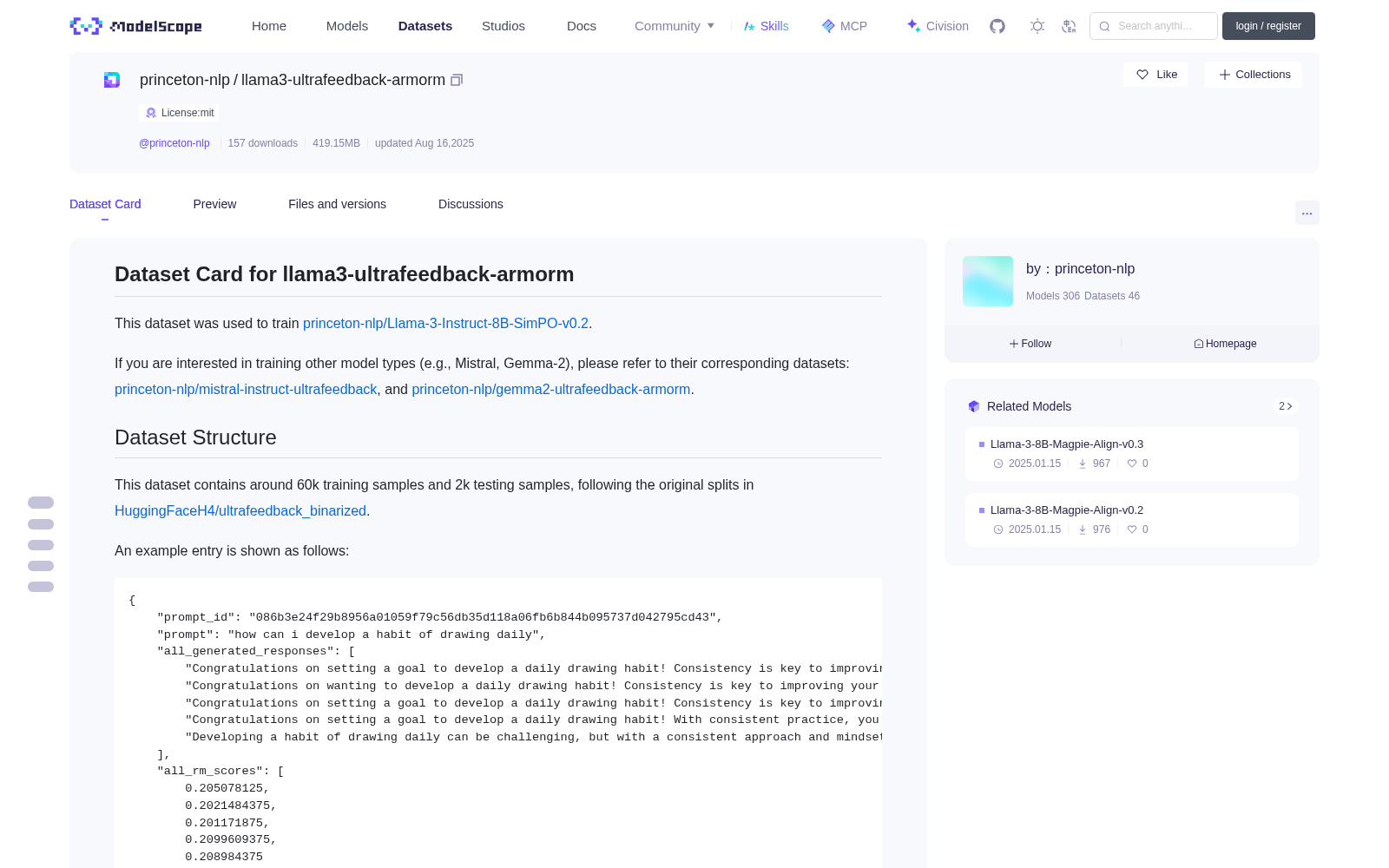This screenshot has width=1389, height=868.
Task: Open the Models section
Action: tap(347, 26)
